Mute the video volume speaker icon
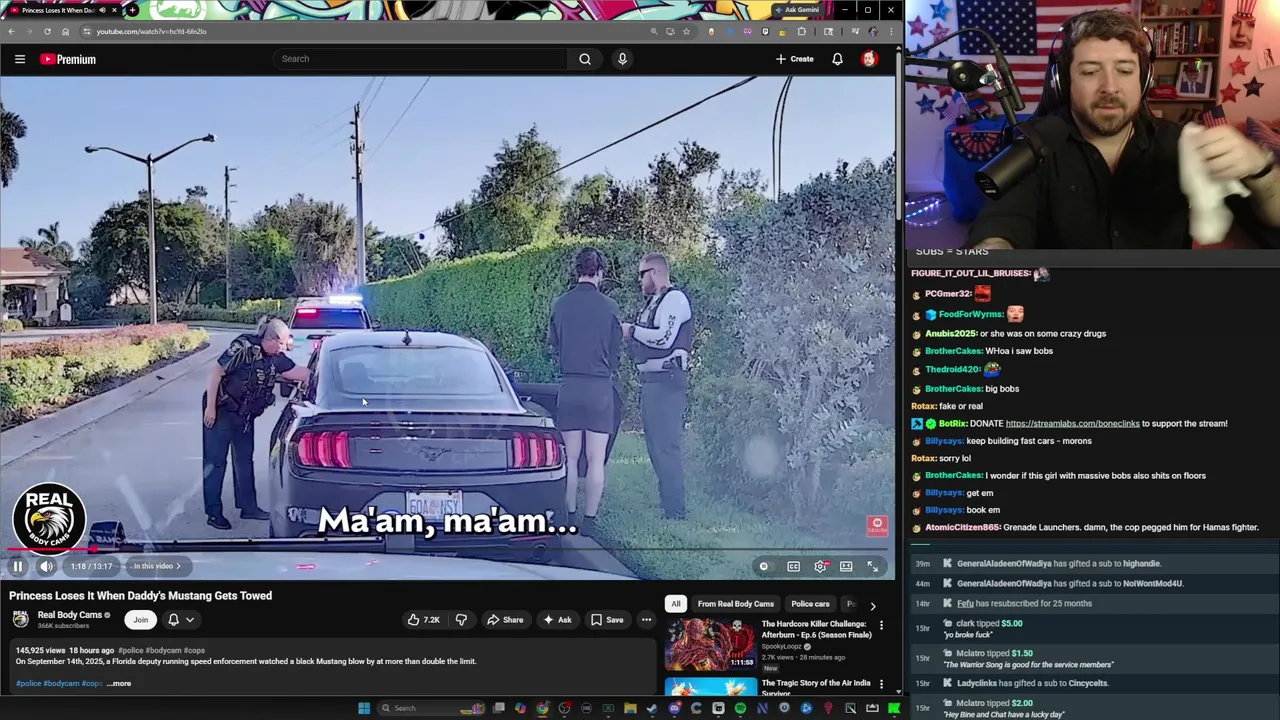This screenshot has height=720, width=1280. pos(46,566)
